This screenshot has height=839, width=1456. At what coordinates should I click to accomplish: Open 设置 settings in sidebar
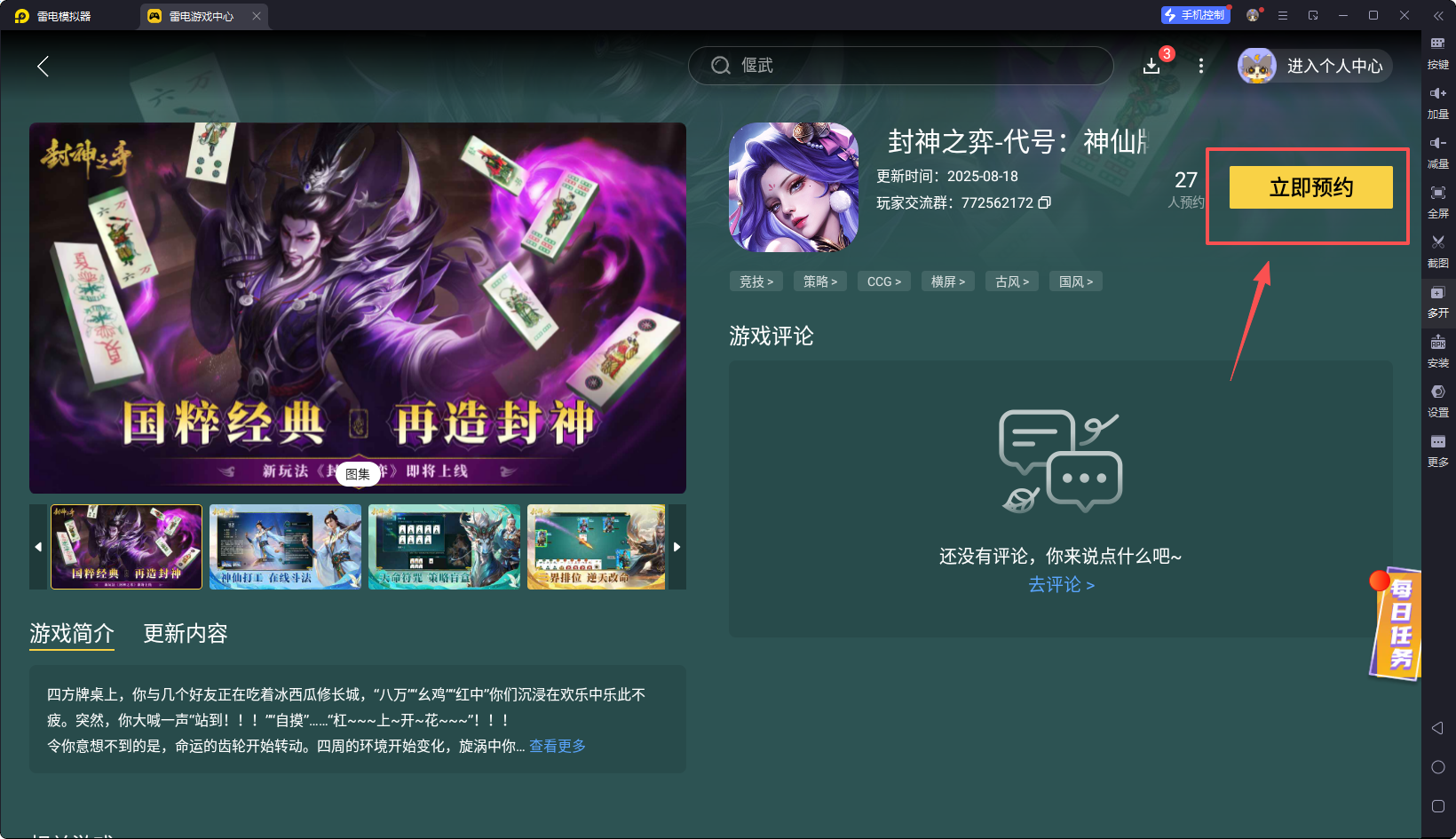(1438, 401)
